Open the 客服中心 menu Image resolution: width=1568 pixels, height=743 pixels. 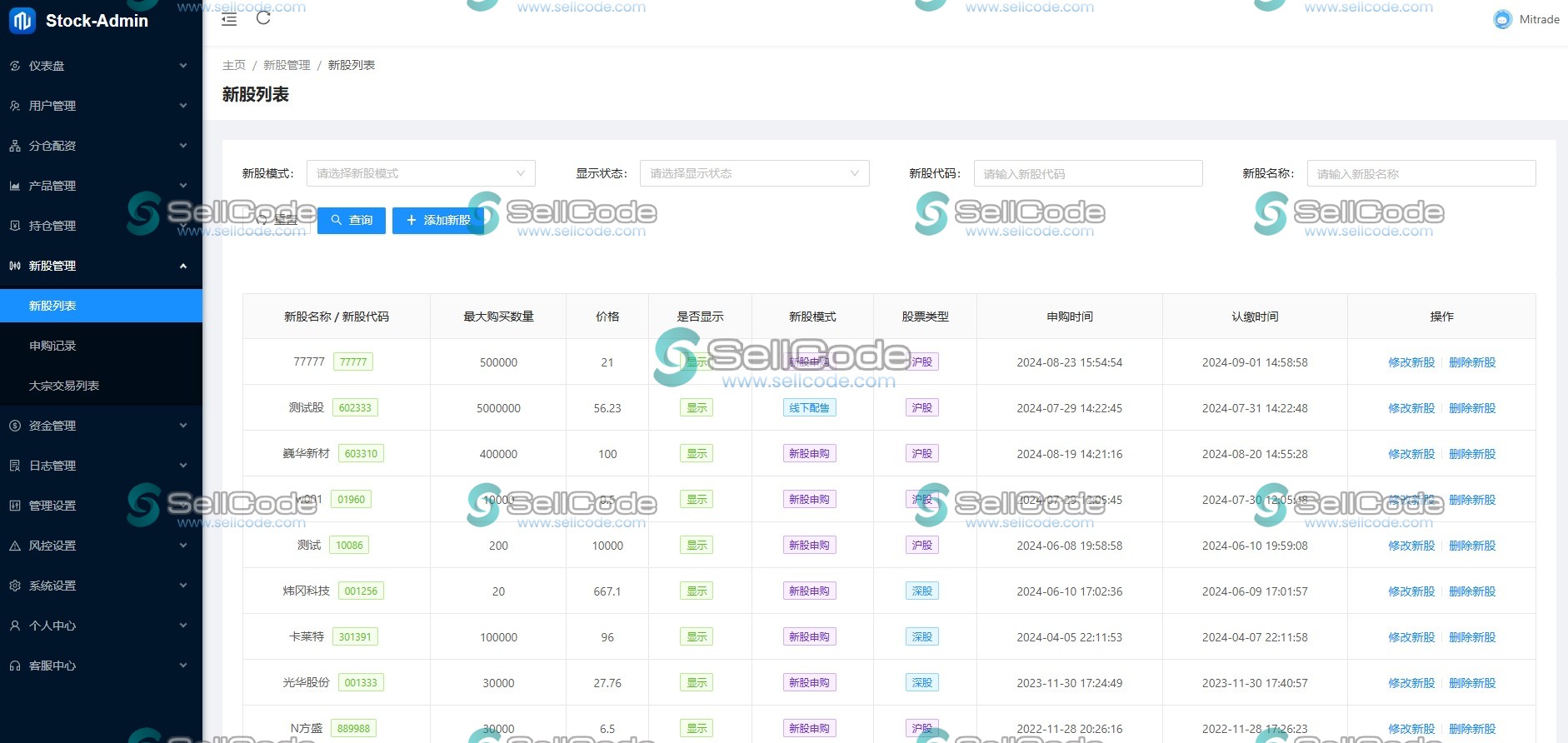[x=101, y=666]
